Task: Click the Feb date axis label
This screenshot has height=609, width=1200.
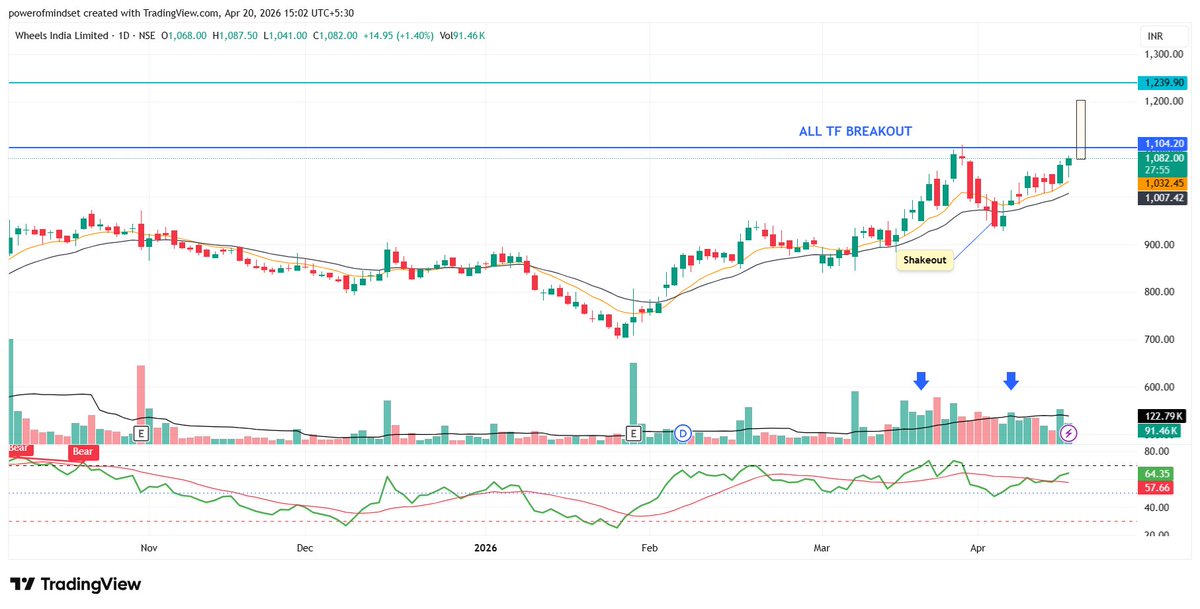Action: pyautogui.click(x=649, y=548)
